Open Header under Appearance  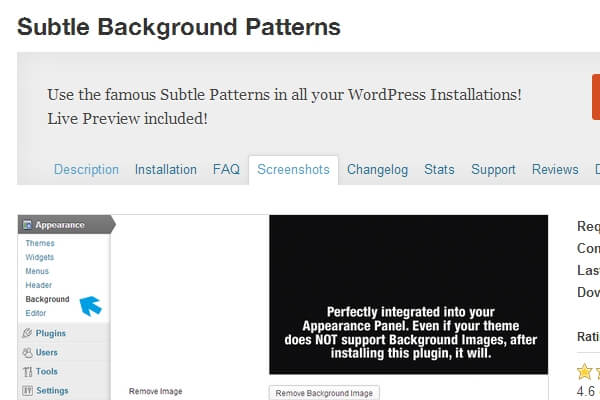click(38, 285)
